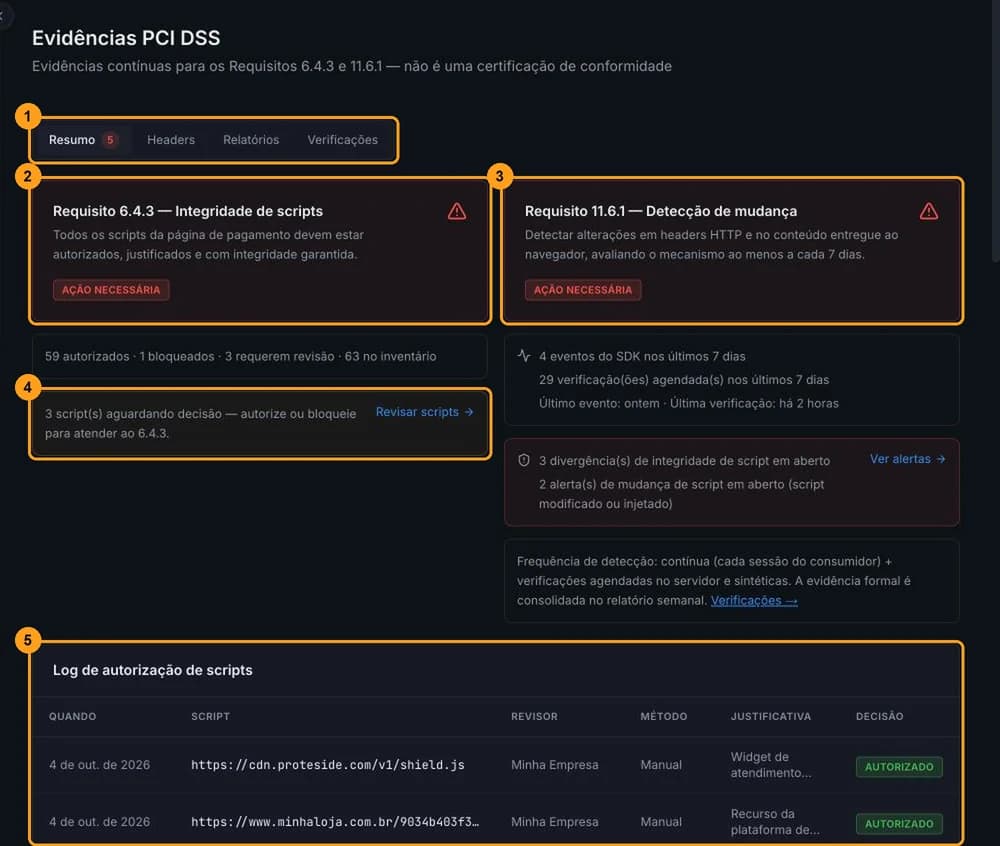Click Manual method in minhaloja row
The image size is (1000, 846).
(x=661, y=822)
